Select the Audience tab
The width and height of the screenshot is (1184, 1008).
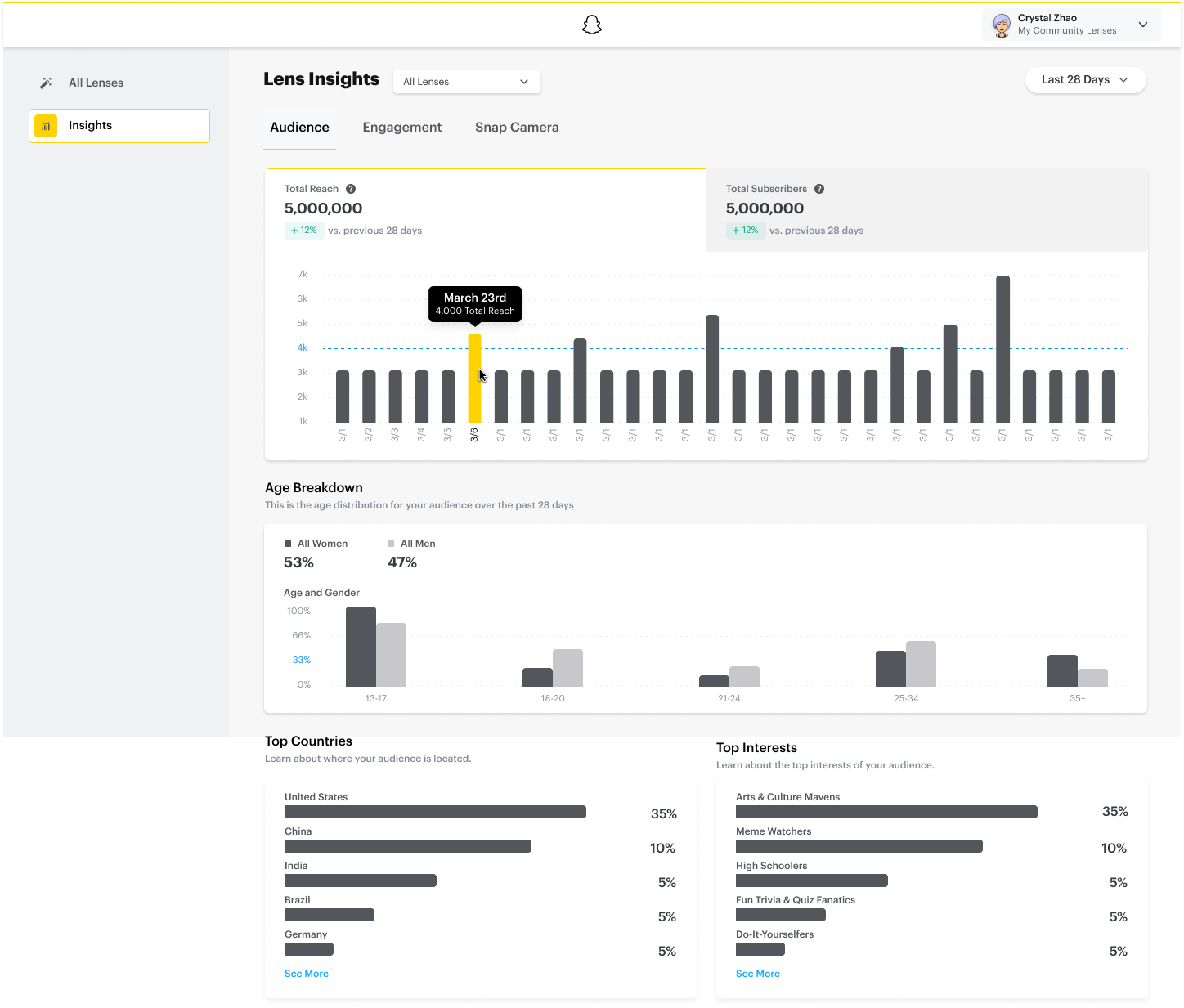[x=299, y=127]
